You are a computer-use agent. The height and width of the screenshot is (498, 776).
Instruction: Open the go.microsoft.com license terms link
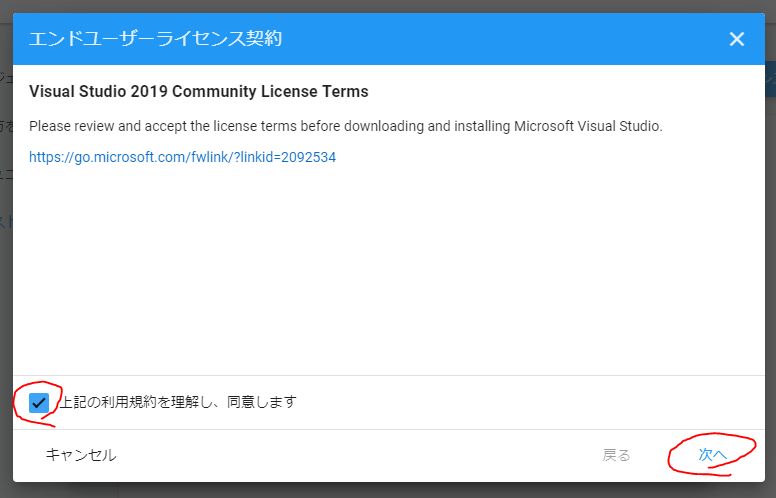point(183,157)
